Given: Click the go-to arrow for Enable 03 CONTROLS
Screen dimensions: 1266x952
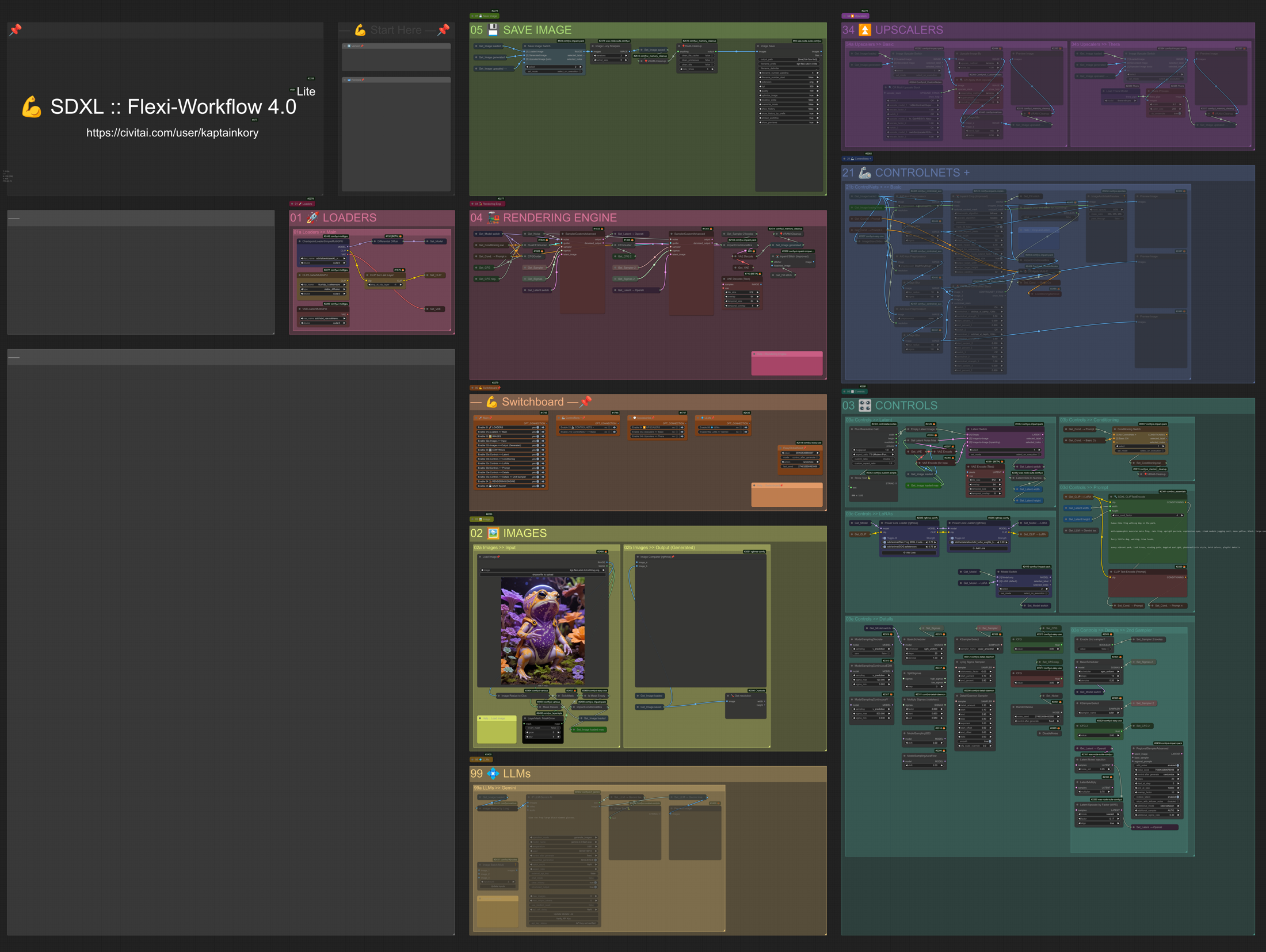Looking at the screenshot, I should (543, 450).
